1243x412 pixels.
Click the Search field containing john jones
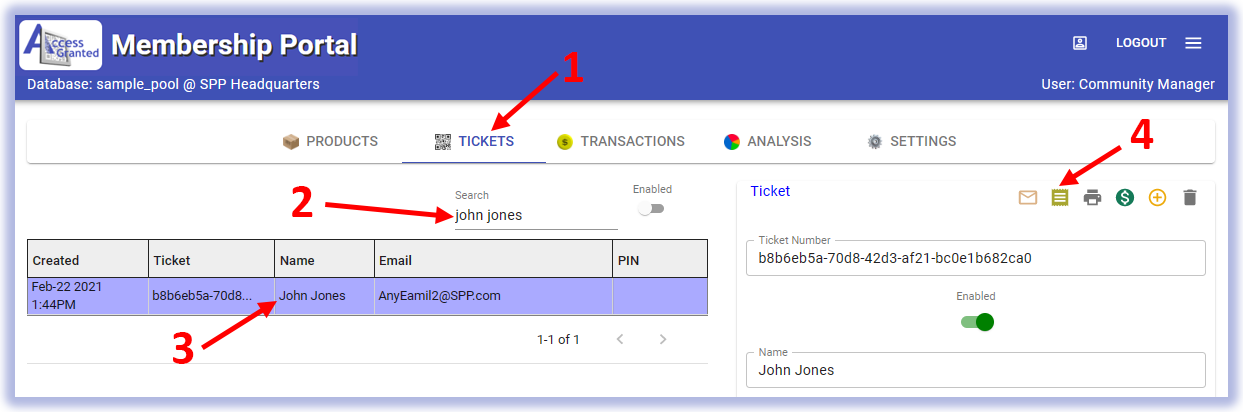coord(535,215)
